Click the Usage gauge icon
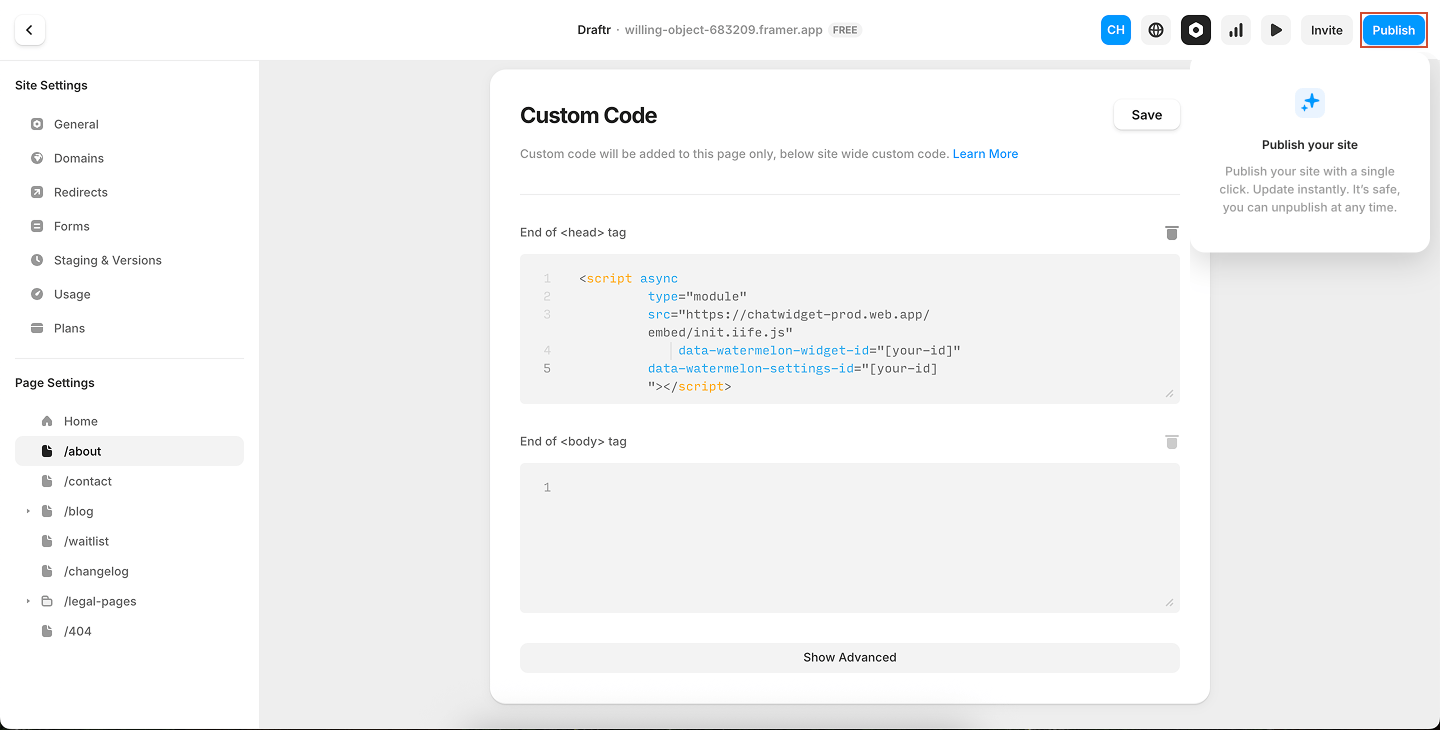 tap(37, 294)
